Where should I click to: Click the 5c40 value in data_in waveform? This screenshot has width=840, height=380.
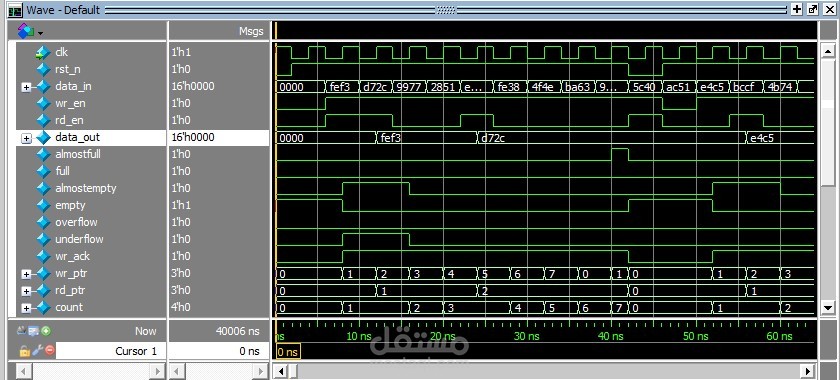point(644,86)
